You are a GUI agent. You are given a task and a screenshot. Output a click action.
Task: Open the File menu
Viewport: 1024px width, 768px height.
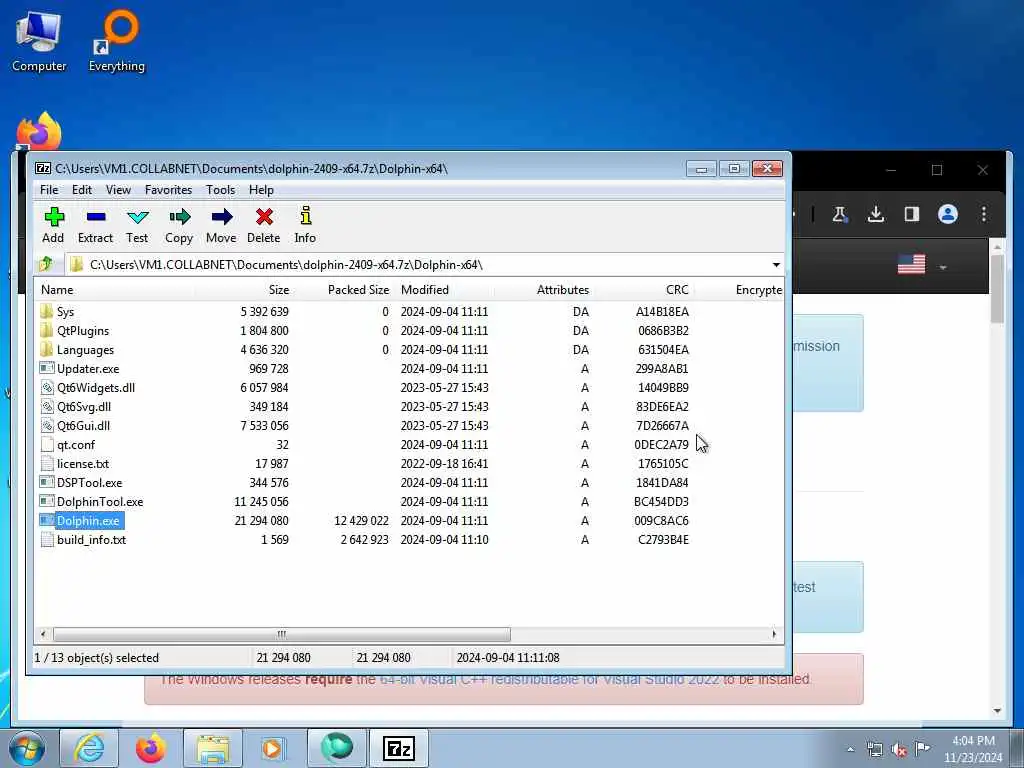point(49,190)
